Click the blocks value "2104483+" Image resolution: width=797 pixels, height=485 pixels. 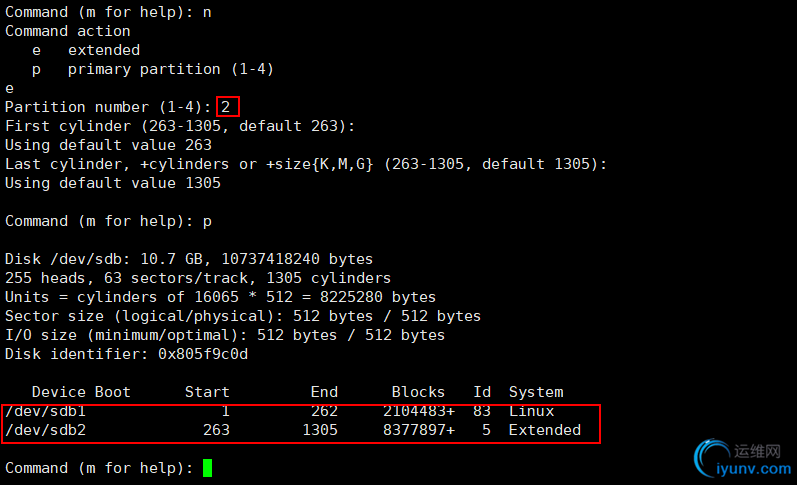tap(419, 411)
